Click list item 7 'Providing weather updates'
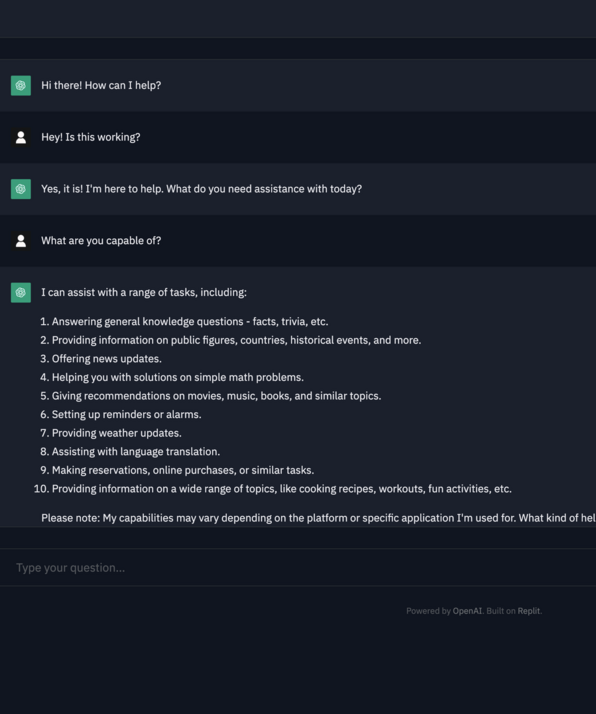Viewport: 596px width, 714px height. (x=111, y=433)
